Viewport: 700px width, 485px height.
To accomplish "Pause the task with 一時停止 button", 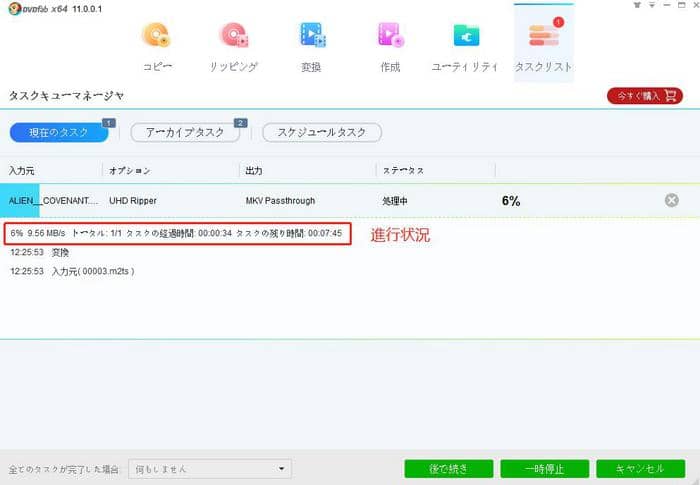I will click(543, 468).
